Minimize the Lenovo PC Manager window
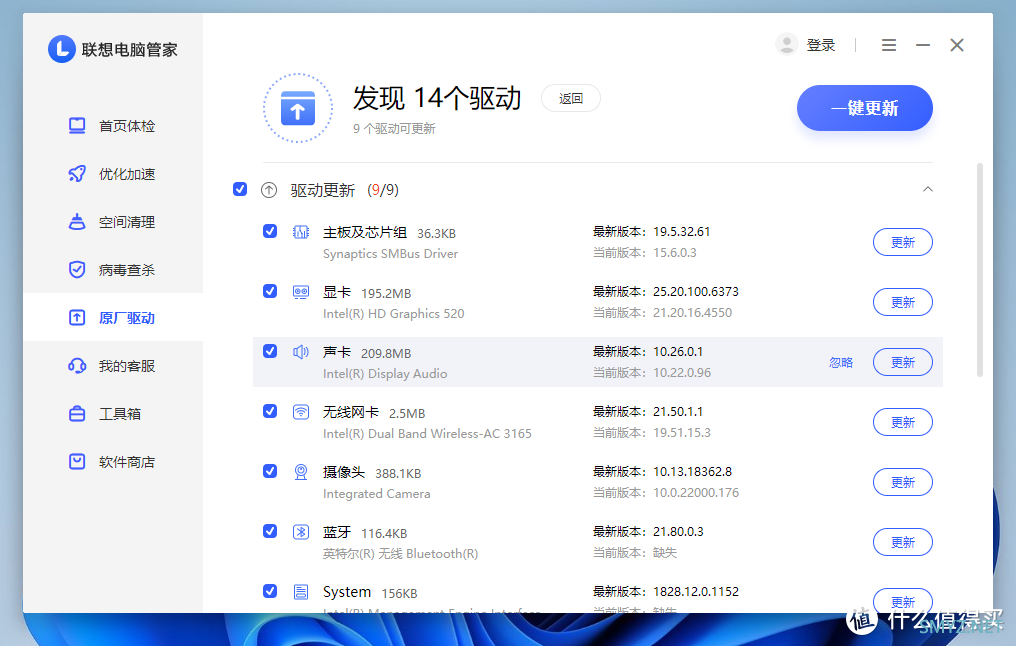Image resolution: width=1016 pixels, height=646 pixels. click(923, 45)
